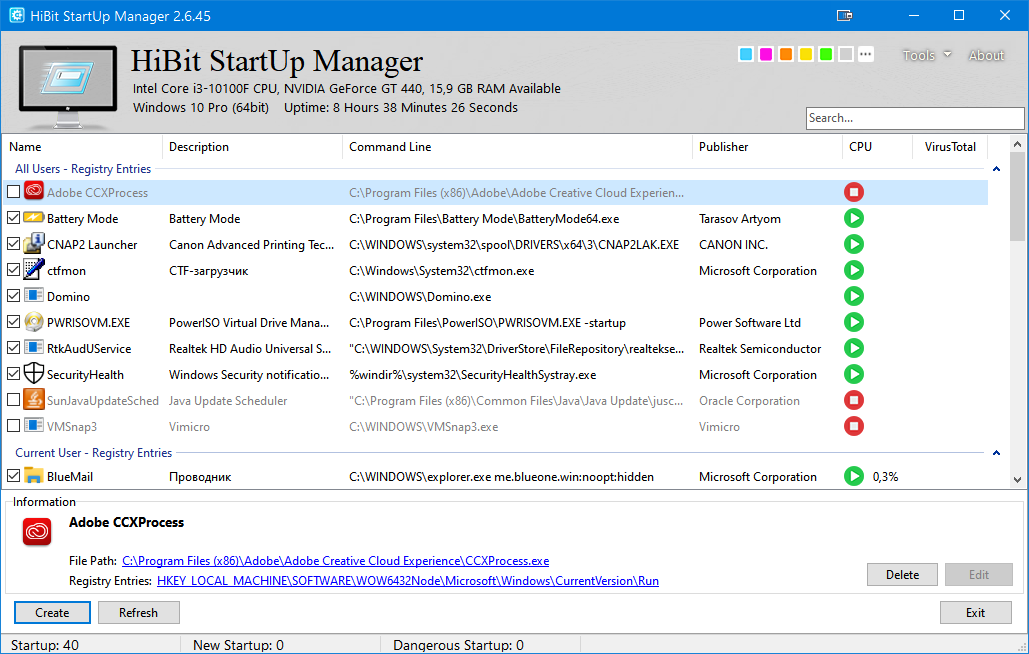Screen dimensions: 1029x654
Task: Sort by the Publisher column header
Action: tap(767, 147)
